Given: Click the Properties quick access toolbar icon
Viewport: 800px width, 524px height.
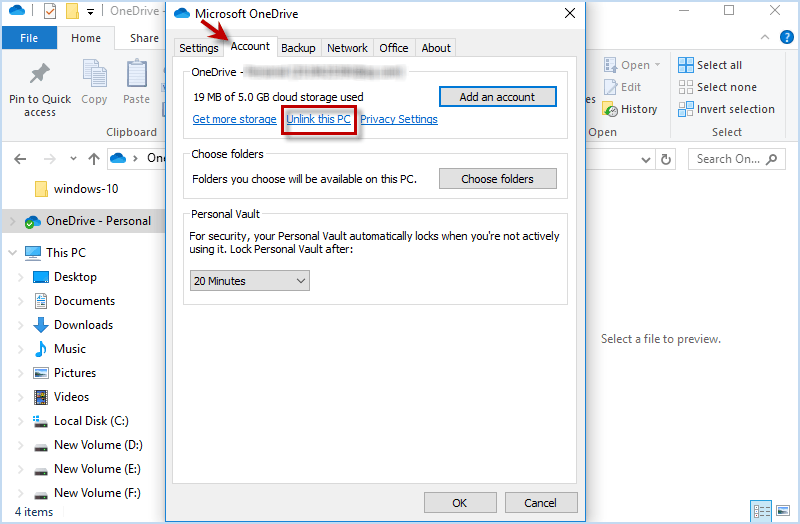Looking at the screenshot, I should click(x=49, y=11).
